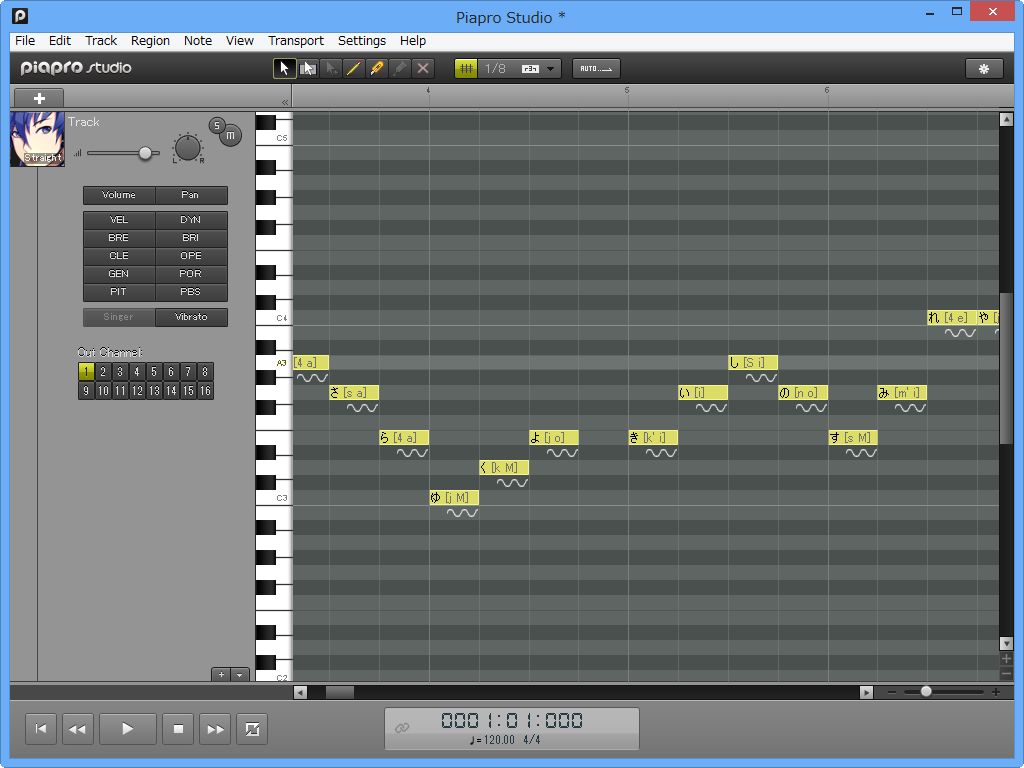Open the Note menu
Viewport: 1024px width, 768px height.
[x=198, y=40]
